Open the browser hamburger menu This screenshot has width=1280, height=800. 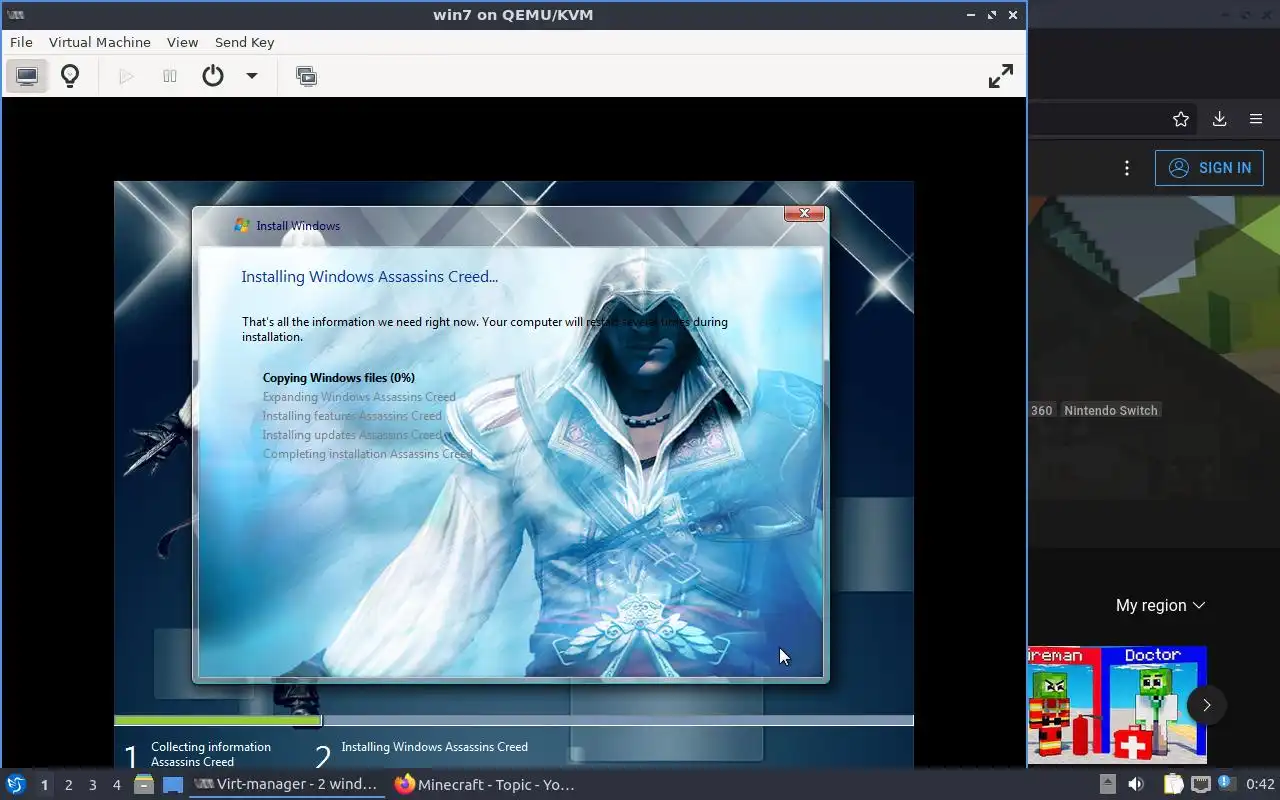tap(1256, 119)
